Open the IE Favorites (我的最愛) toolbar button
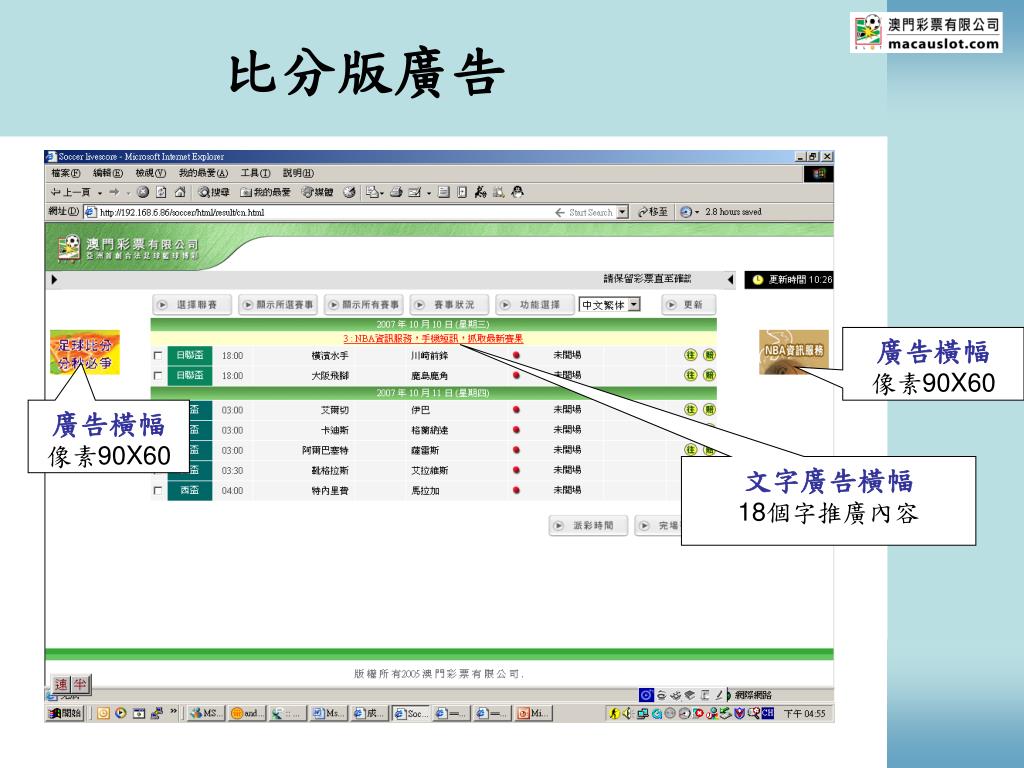This screenshot has height=768, width=1024. [265, 192]
